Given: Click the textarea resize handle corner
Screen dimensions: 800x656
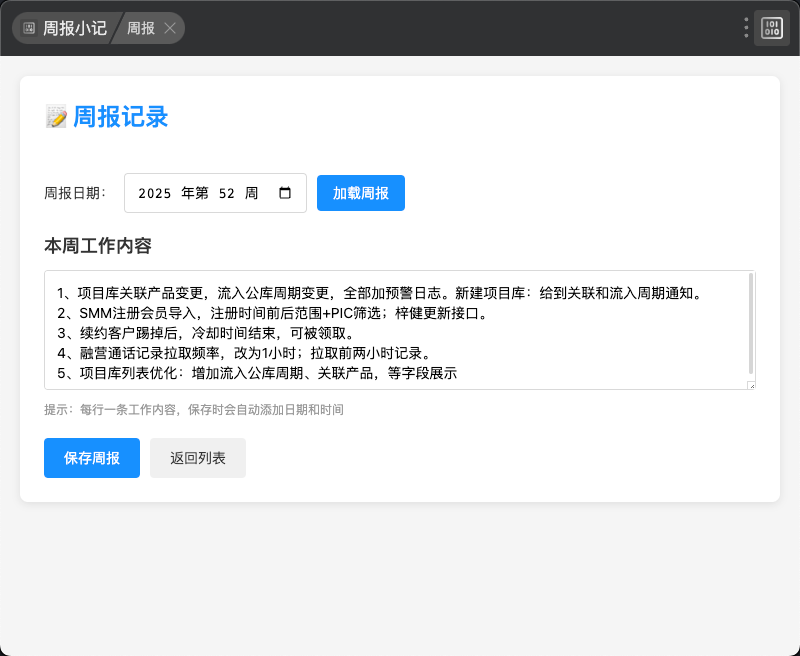Looking at the screenshot, I should click(x=751, y=385).
